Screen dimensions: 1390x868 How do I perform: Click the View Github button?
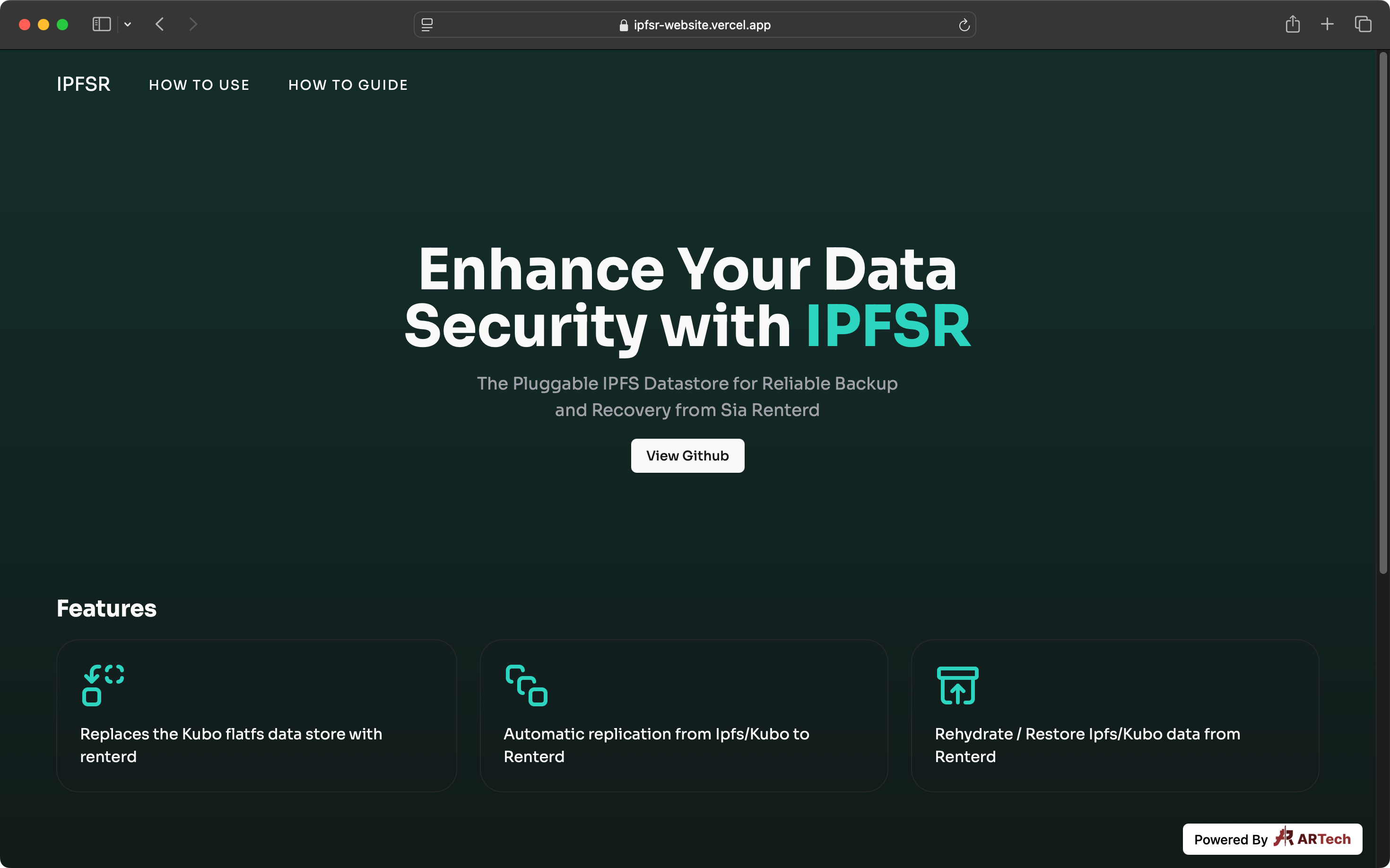(x=687, y=456)
